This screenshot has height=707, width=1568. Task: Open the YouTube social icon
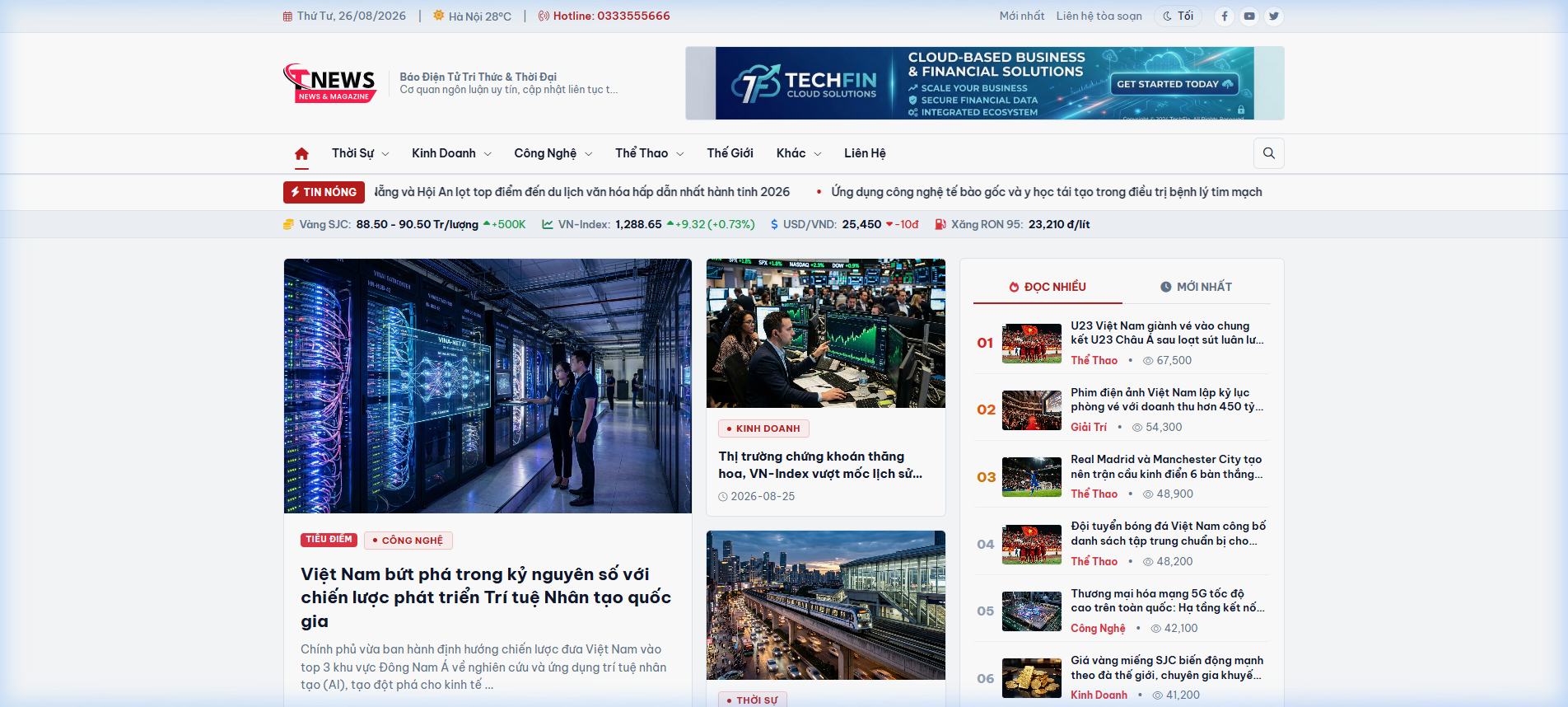point(1249,16)
